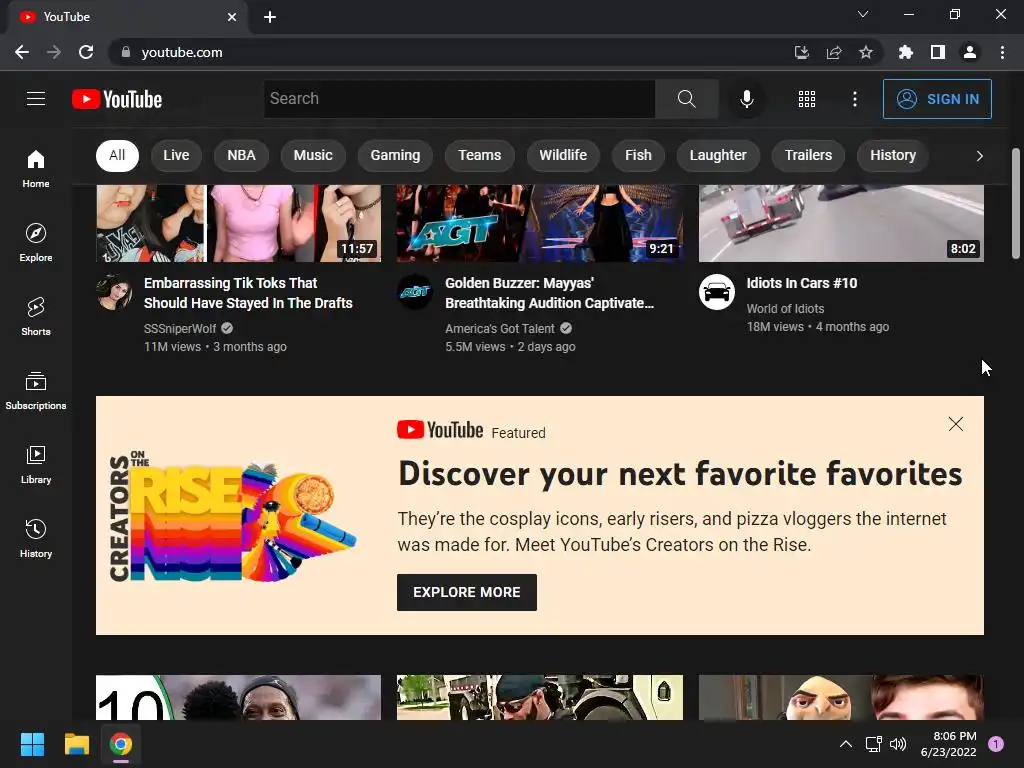1024x768 pixels.
Task: Click the youtube.com address bar
Action: point(451,52)
